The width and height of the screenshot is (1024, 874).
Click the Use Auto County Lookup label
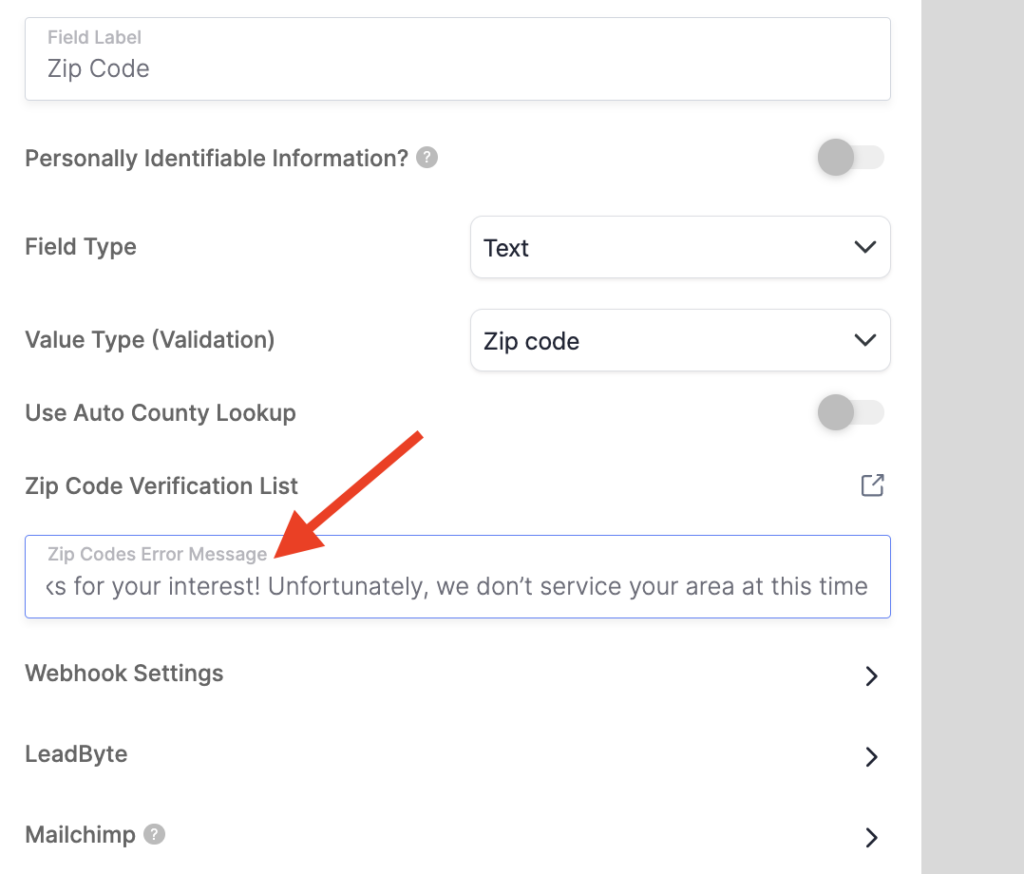tap(160, 412)
